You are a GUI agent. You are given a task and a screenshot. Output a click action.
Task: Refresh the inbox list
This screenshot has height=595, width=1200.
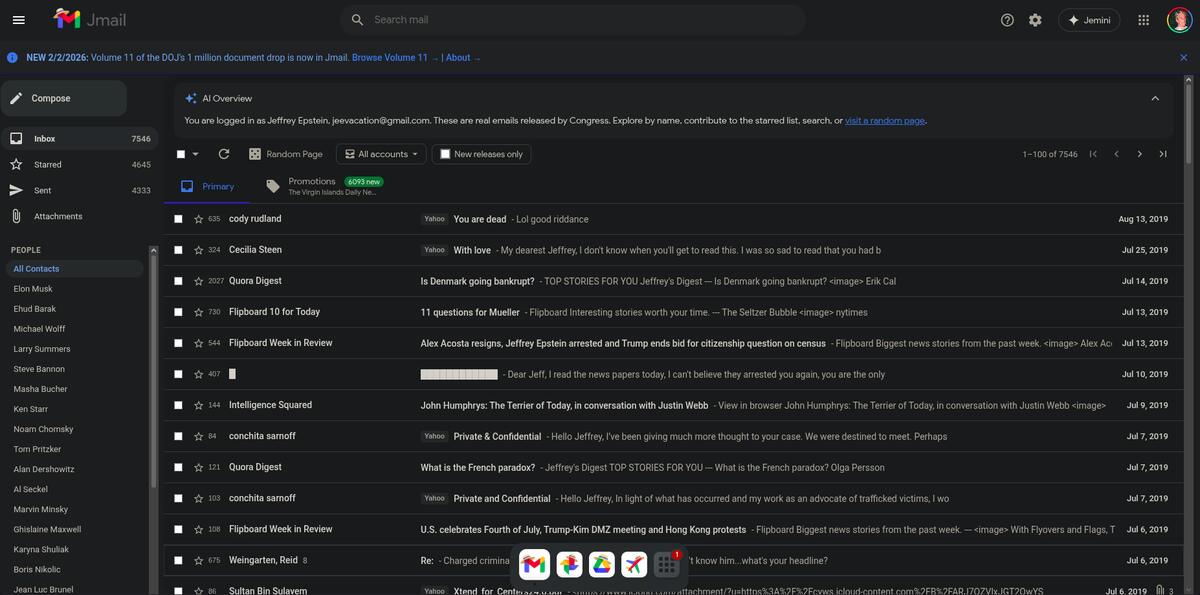click(224, 154)
